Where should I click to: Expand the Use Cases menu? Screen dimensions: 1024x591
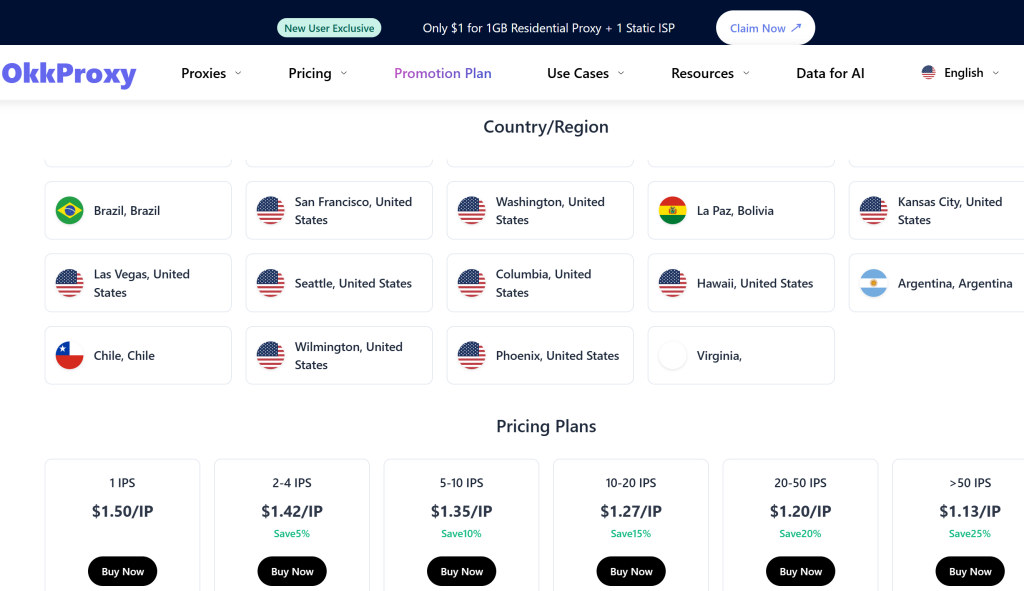pos(585,73)
